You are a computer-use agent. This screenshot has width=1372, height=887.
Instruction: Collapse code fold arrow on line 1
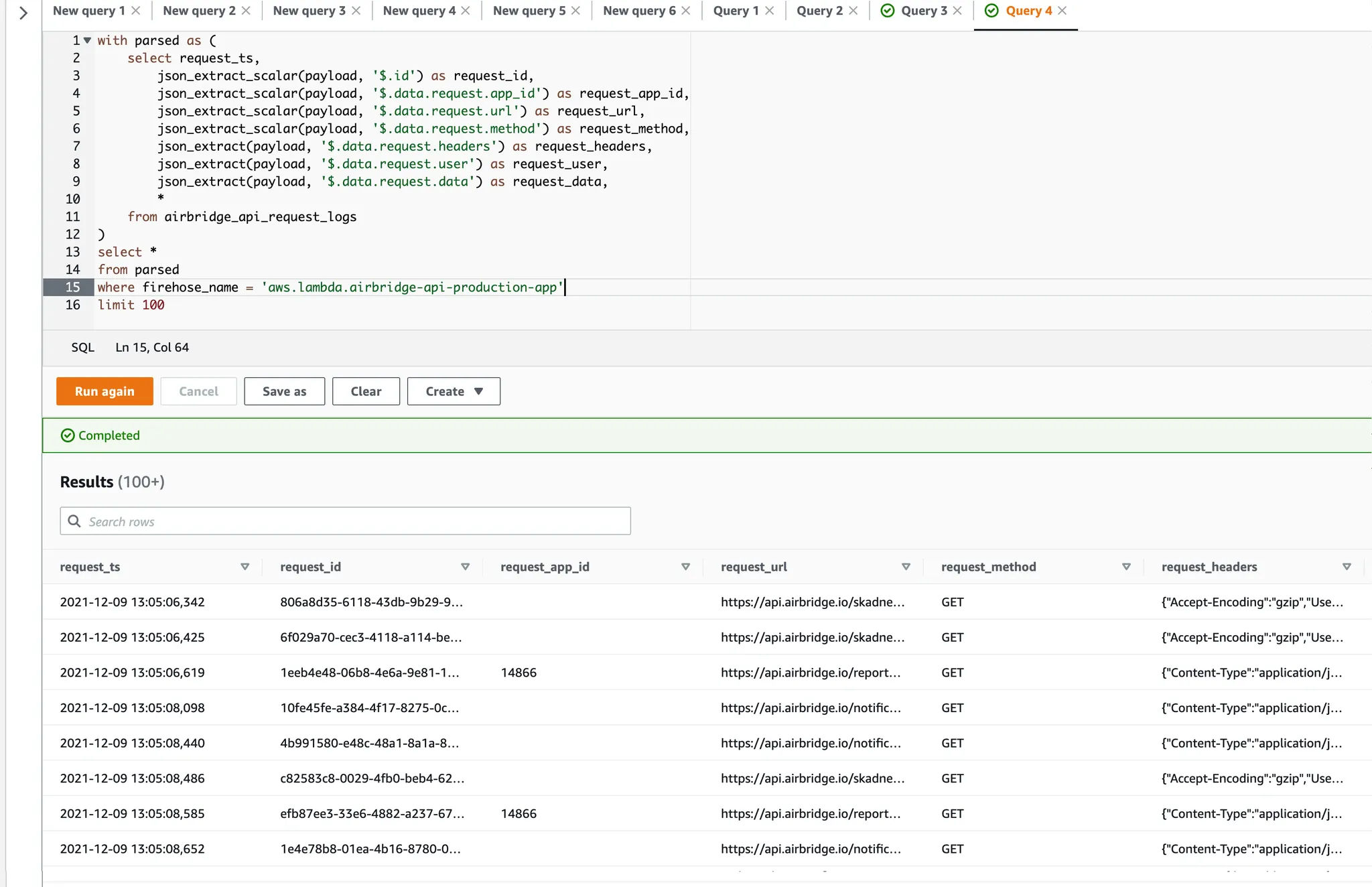click(x=87, y=40)
